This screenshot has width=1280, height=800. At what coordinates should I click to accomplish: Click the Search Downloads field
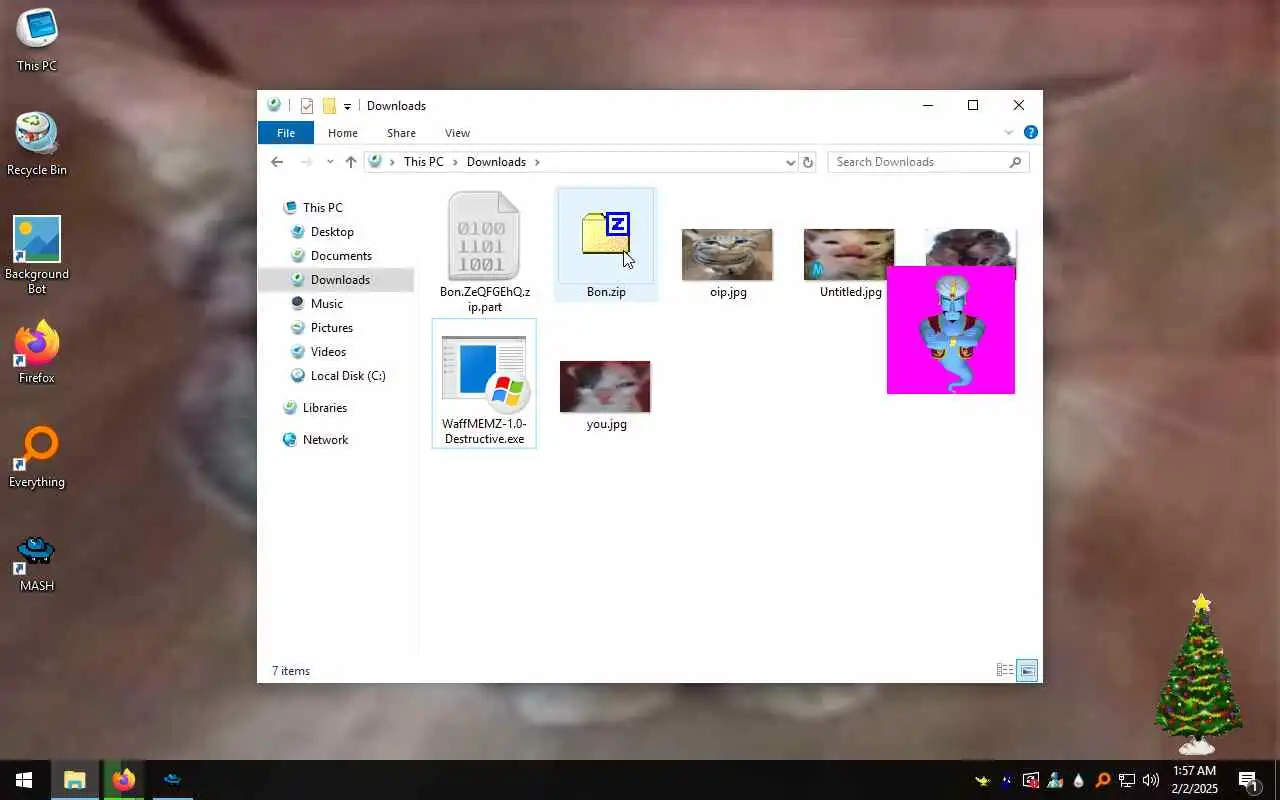click(x=928, y=162)
